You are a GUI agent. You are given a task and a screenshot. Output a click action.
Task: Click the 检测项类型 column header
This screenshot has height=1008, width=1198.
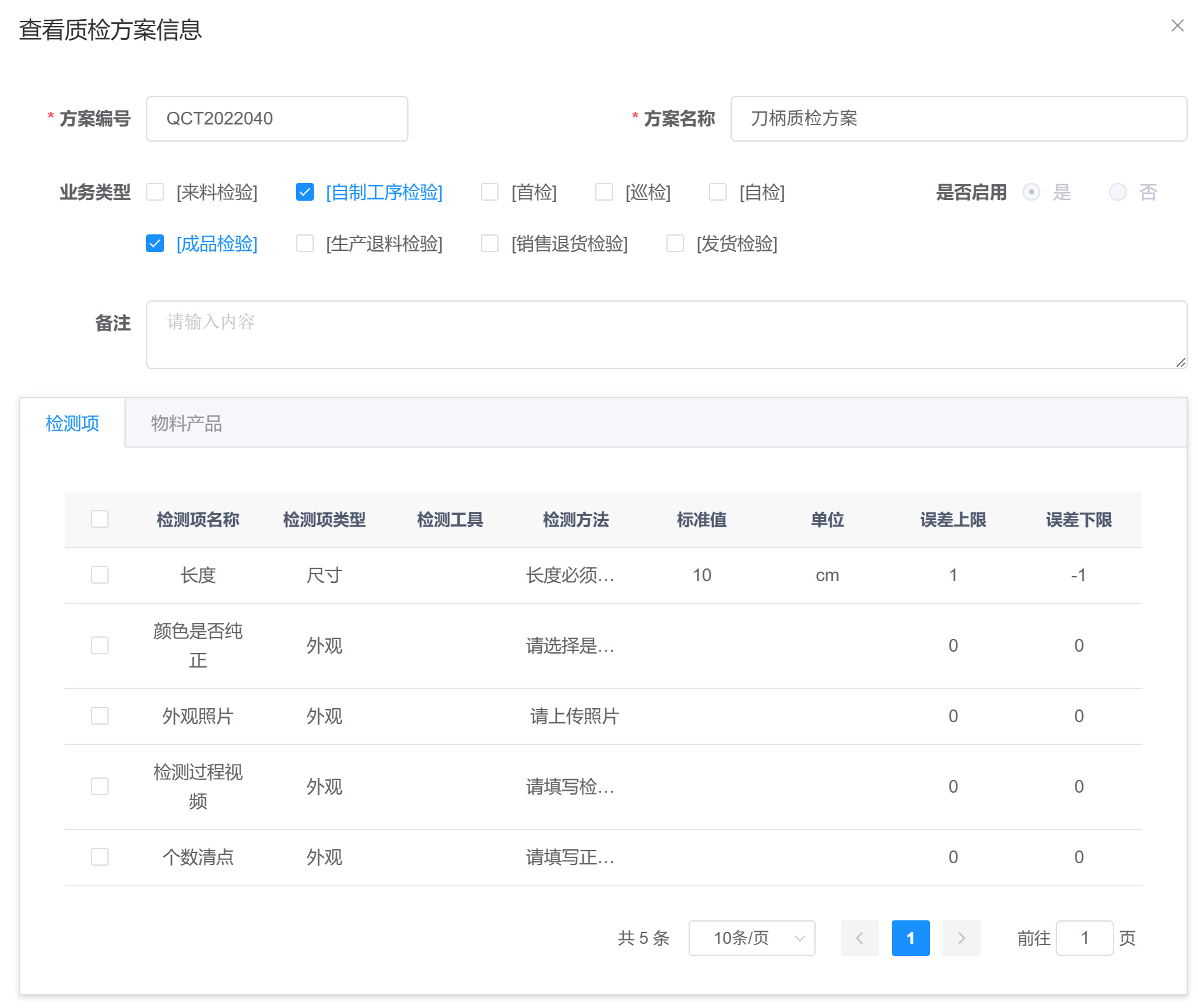tap(324, 520)
